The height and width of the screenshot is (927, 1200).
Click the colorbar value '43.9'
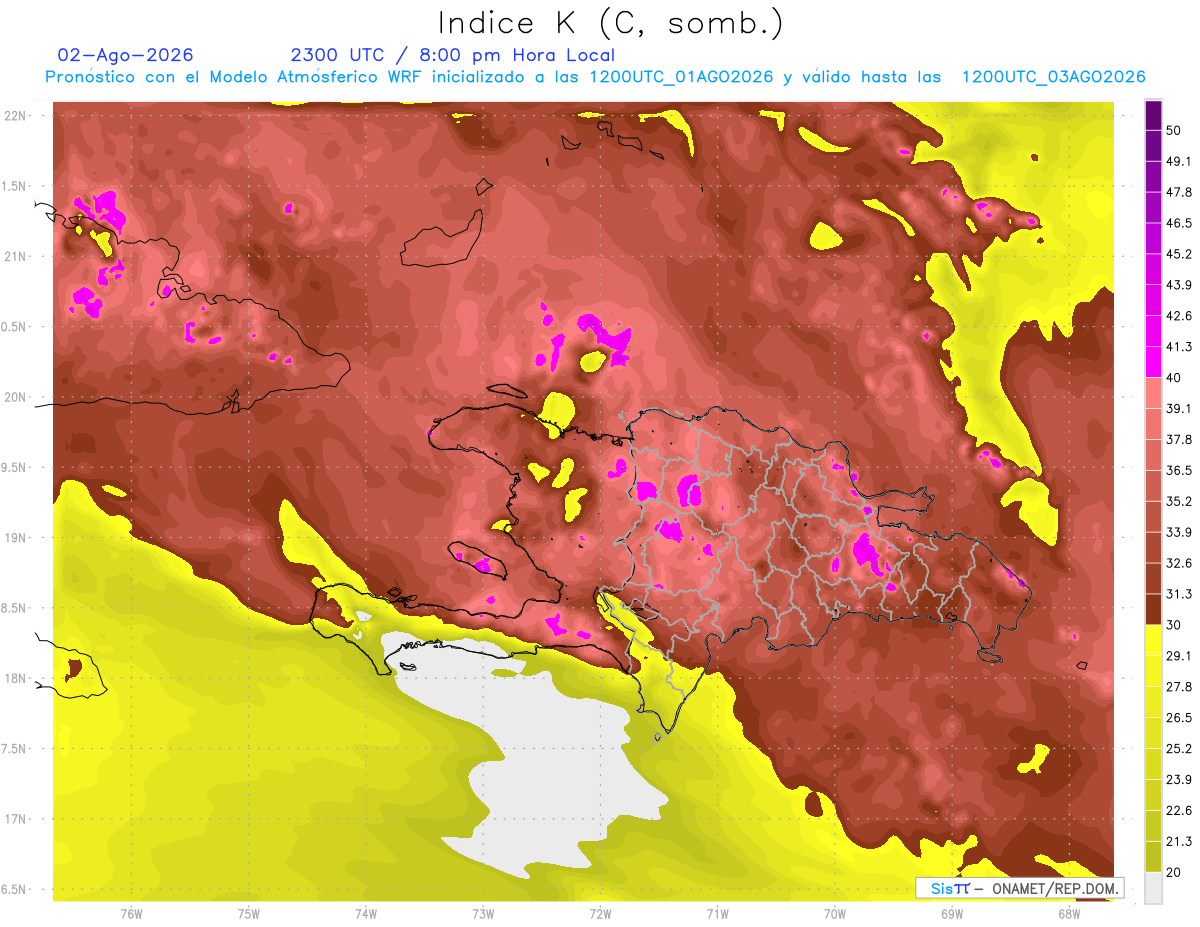pos(1178,285)
